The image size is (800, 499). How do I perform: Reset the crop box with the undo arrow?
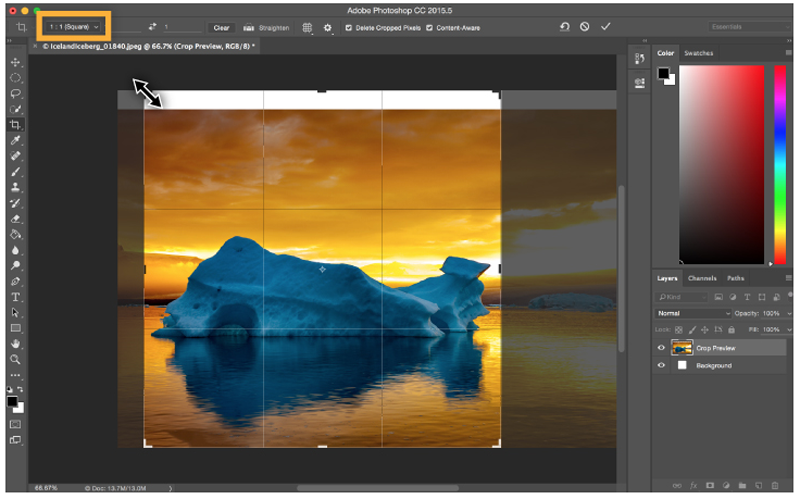pos(564,27)
